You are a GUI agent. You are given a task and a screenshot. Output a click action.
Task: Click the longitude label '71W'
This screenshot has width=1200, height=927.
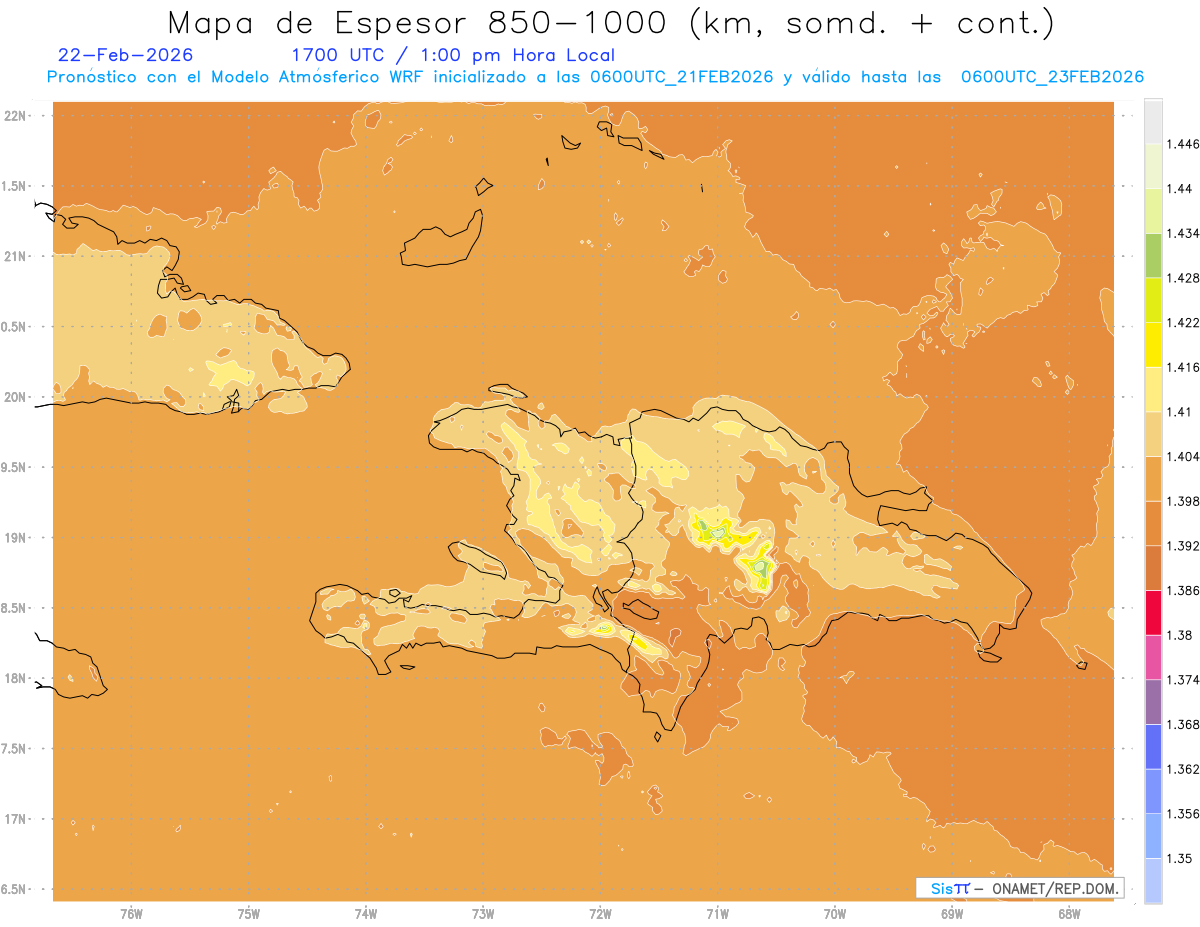(x=717, y=913)
